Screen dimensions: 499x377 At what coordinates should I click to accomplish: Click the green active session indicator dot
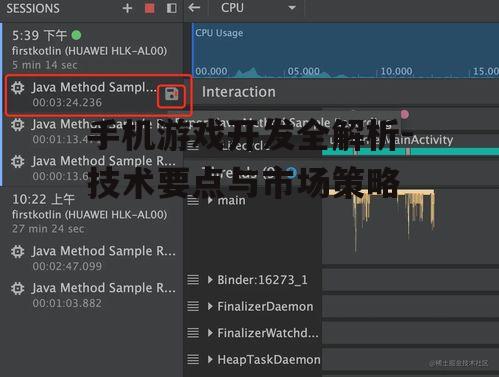point(76,35)
